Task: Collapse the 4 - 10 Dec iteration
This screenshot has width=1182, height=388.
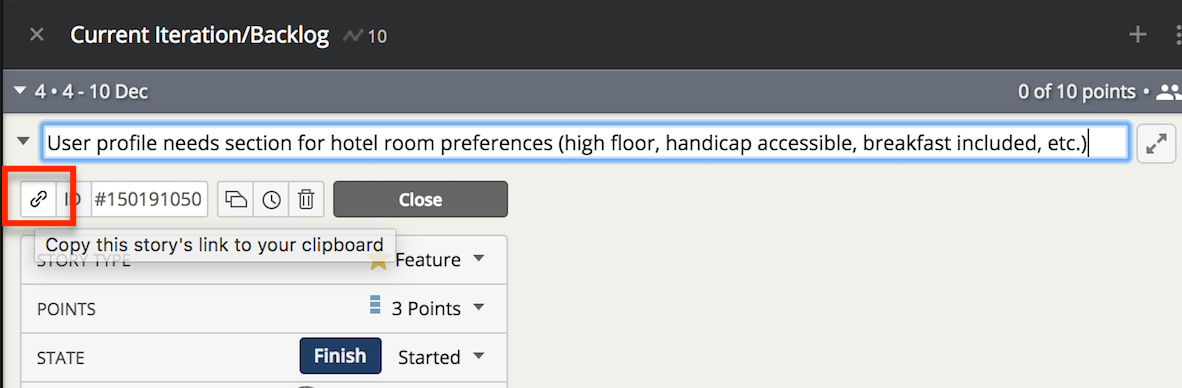Action: click(20, 92)
